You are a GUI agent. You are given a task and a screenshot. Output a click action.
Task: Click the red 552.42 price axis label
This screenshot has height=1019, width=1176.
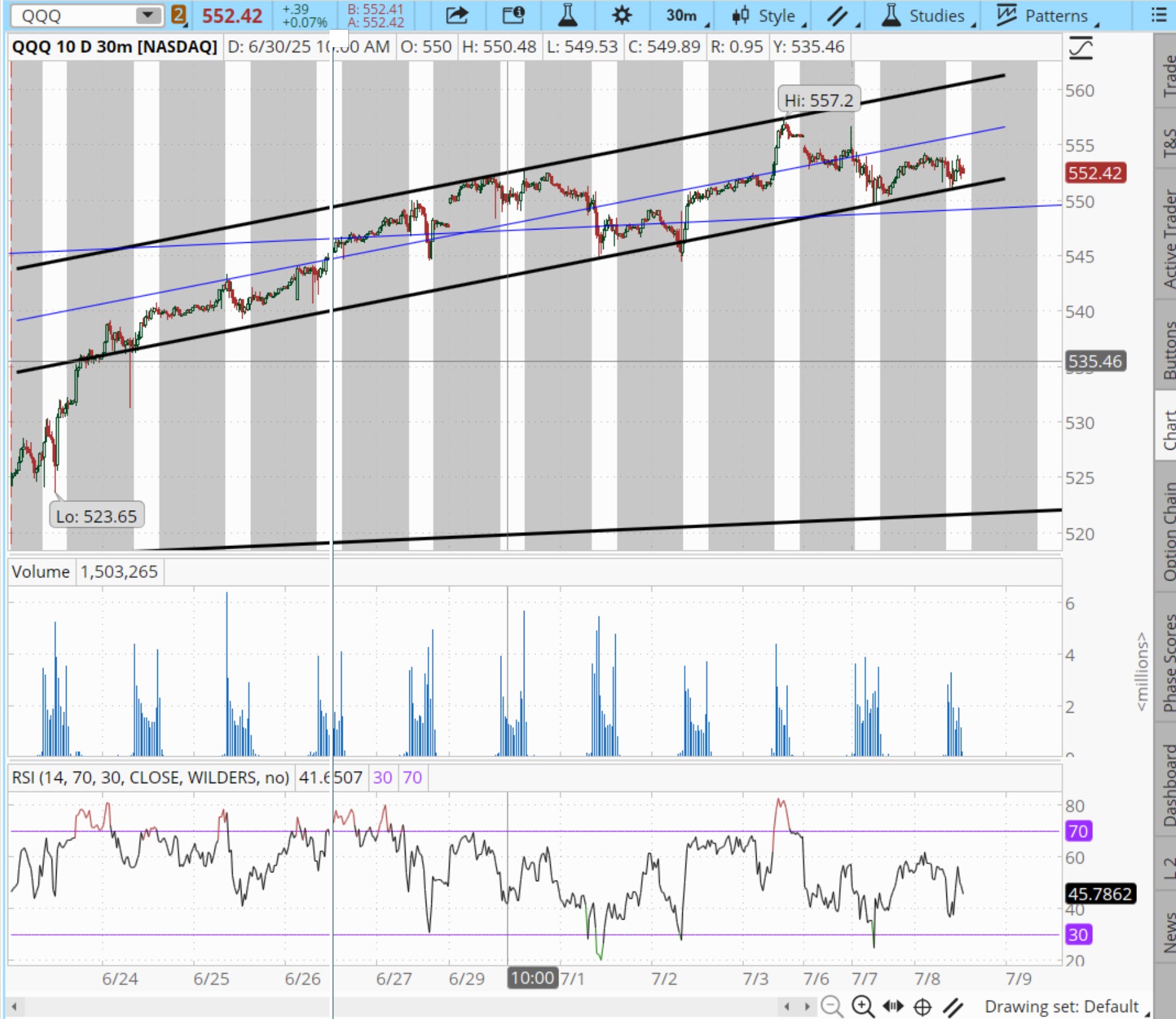(x=1095, y=173)
